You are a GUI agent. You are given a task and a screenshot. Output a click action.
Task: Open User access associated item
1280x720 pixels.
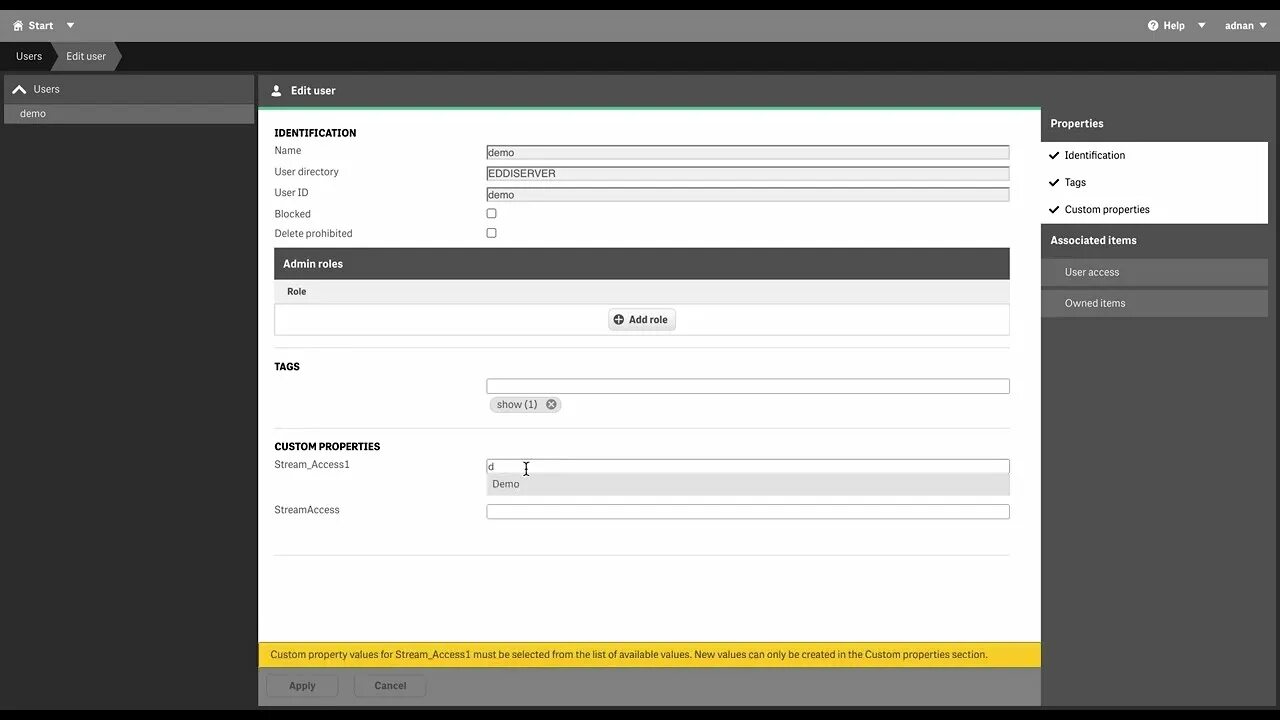click(x=1154, y=272)
